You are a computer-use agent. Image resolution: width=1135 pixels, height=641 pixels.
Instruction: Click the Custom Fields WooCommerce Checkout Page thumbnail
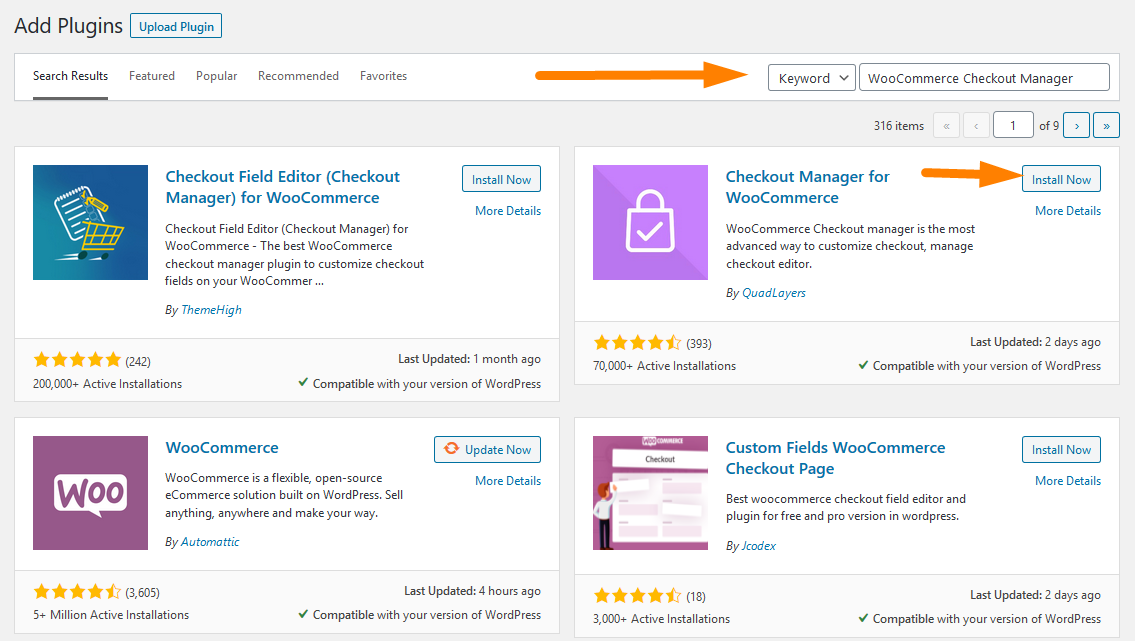point(650,493)
